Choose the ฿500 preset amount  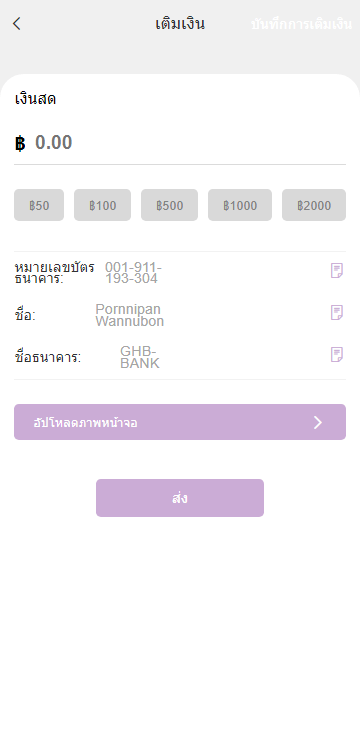tap(169, 205)
